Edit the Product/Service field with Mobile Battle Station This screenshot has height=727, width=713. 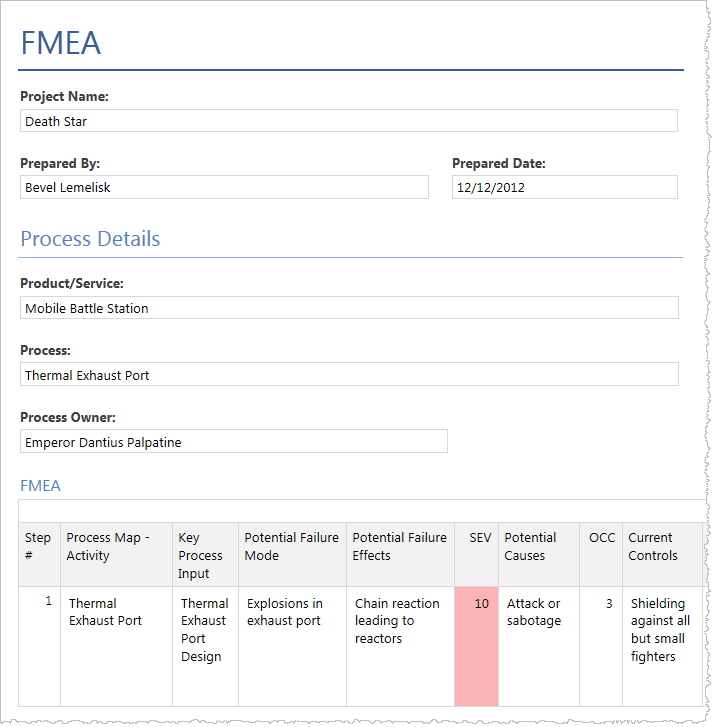(x=348, y=308)
